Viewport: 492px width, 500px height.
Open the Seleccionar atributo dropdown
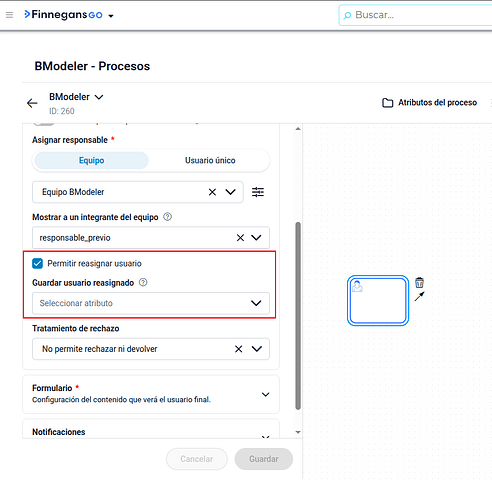click(151, 303)
